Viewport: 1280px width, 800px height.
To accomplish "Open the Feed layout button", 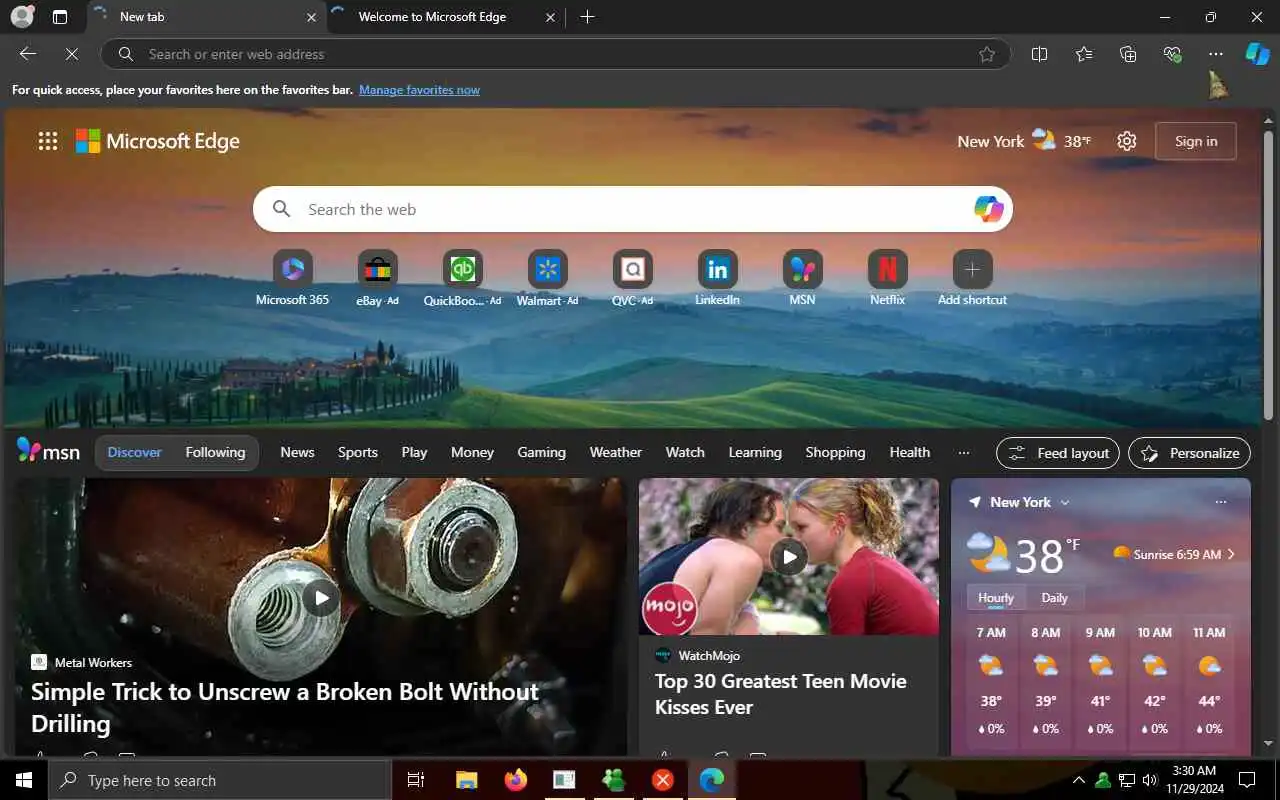I will click(x=1058, y=453).
